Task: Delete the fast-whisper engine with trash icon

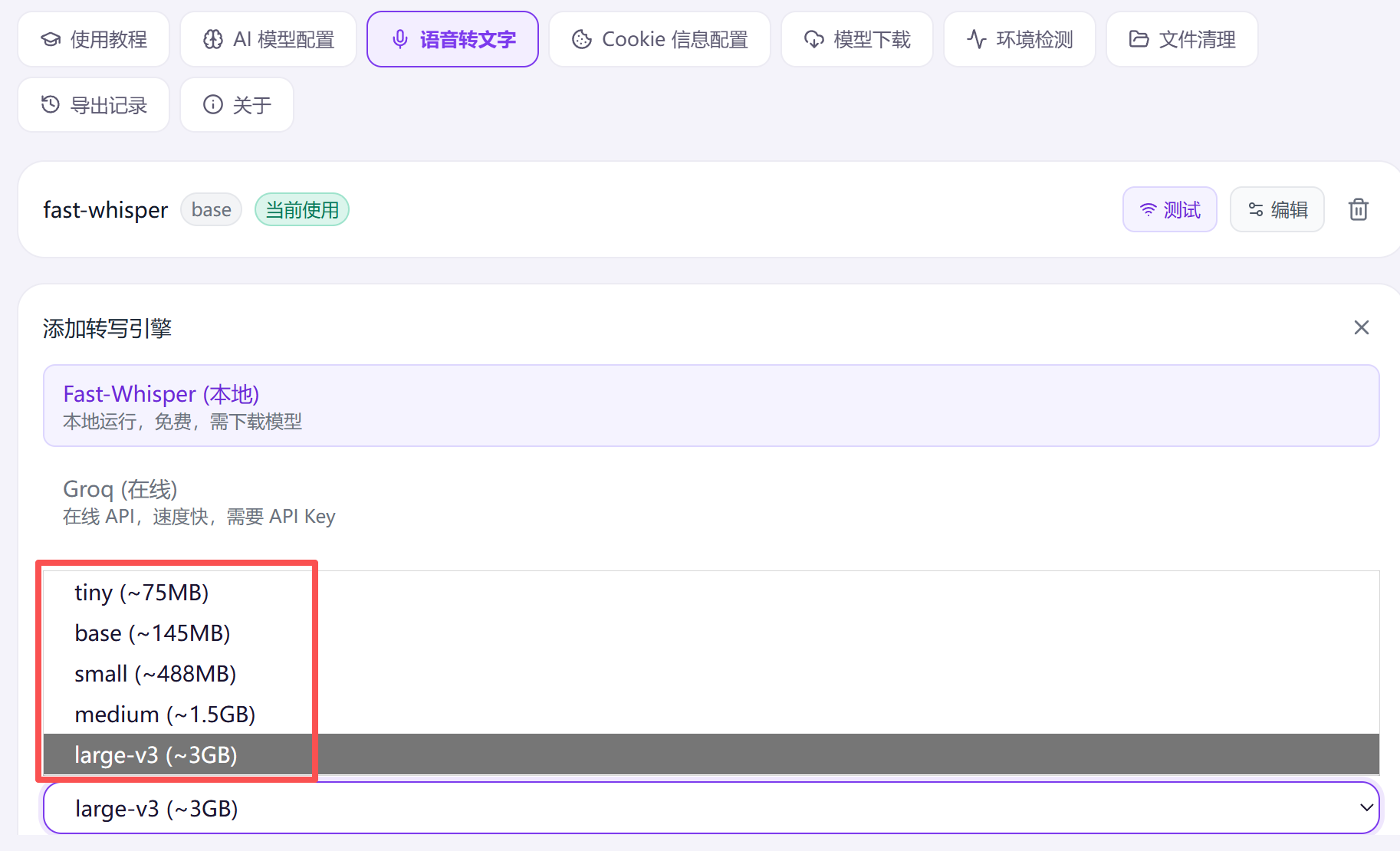Action: click(x=1359, y=209)
